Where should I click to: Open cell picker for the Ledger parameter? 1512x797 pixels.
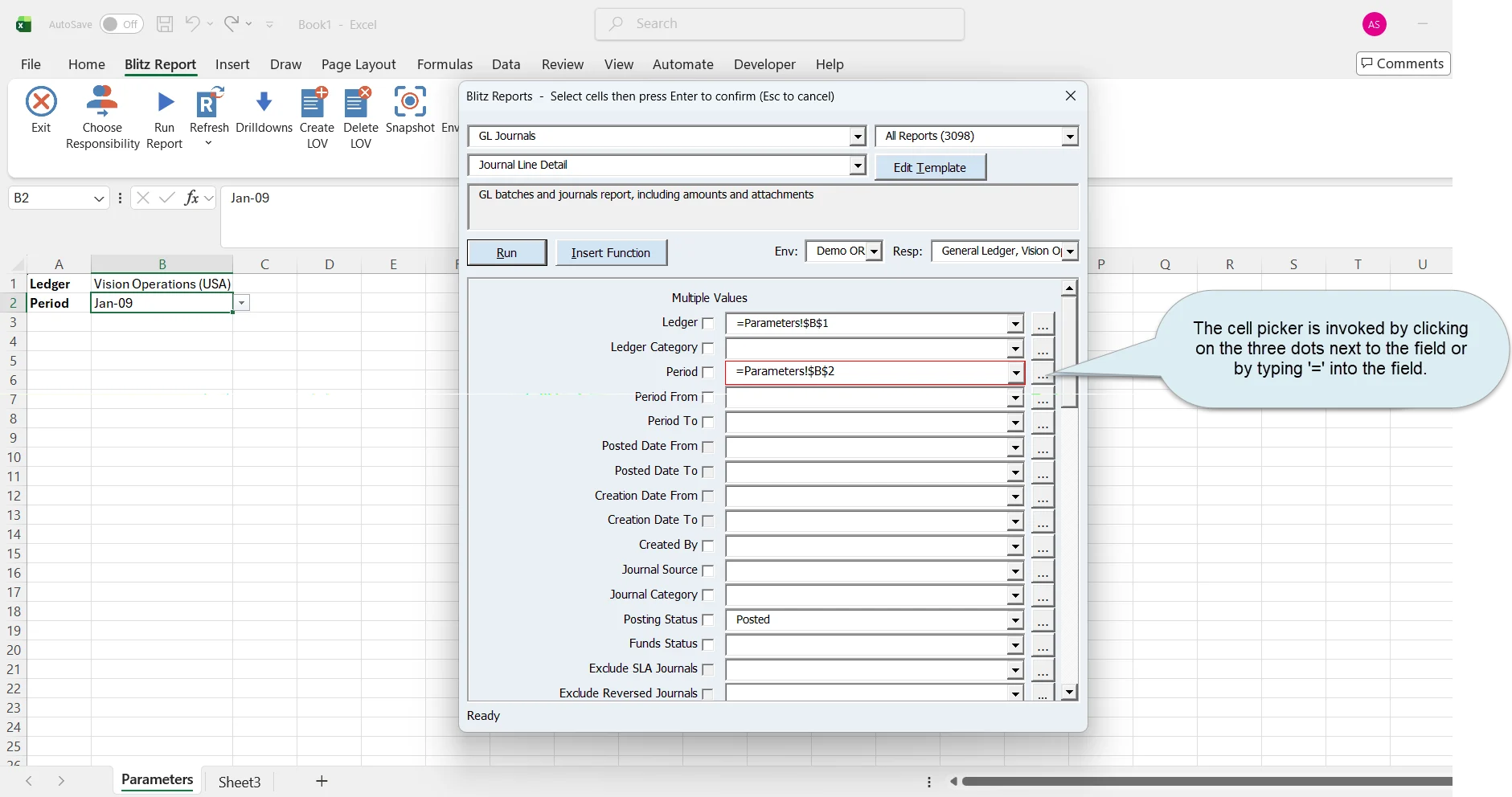(x=1043, y=324)
